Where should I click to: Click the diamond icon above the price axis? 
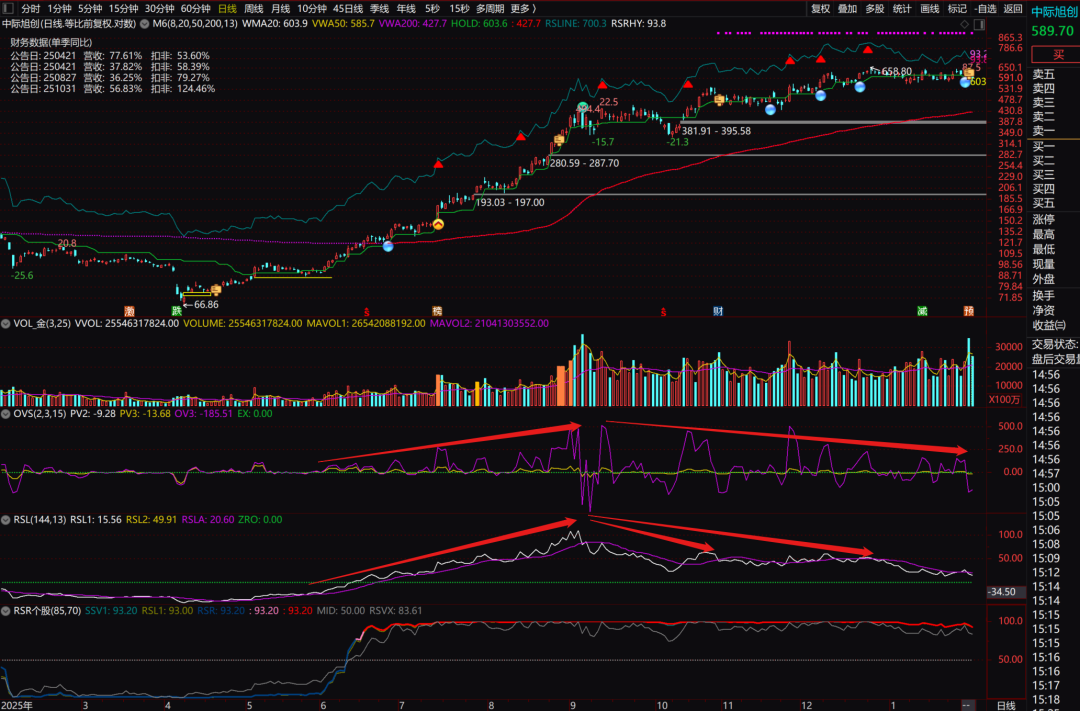coord(964,24)
